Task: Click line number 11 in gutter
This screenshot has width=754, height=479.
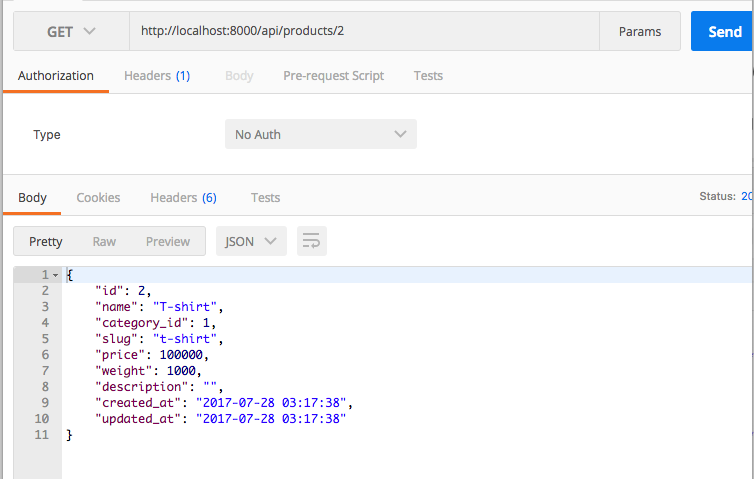Action: click(x=42, y=435)
